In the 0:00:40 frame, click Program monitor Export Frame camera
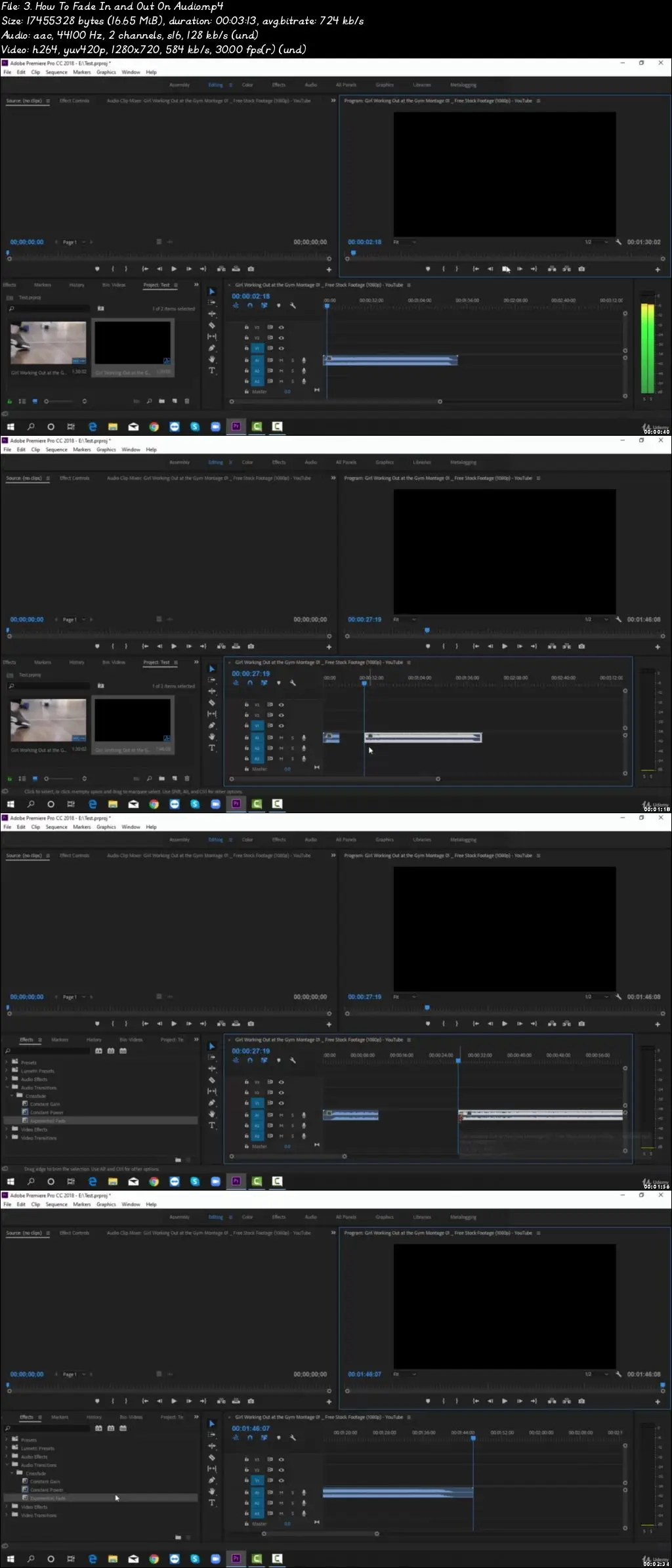The image size is (672, 1568). (581, 268)
